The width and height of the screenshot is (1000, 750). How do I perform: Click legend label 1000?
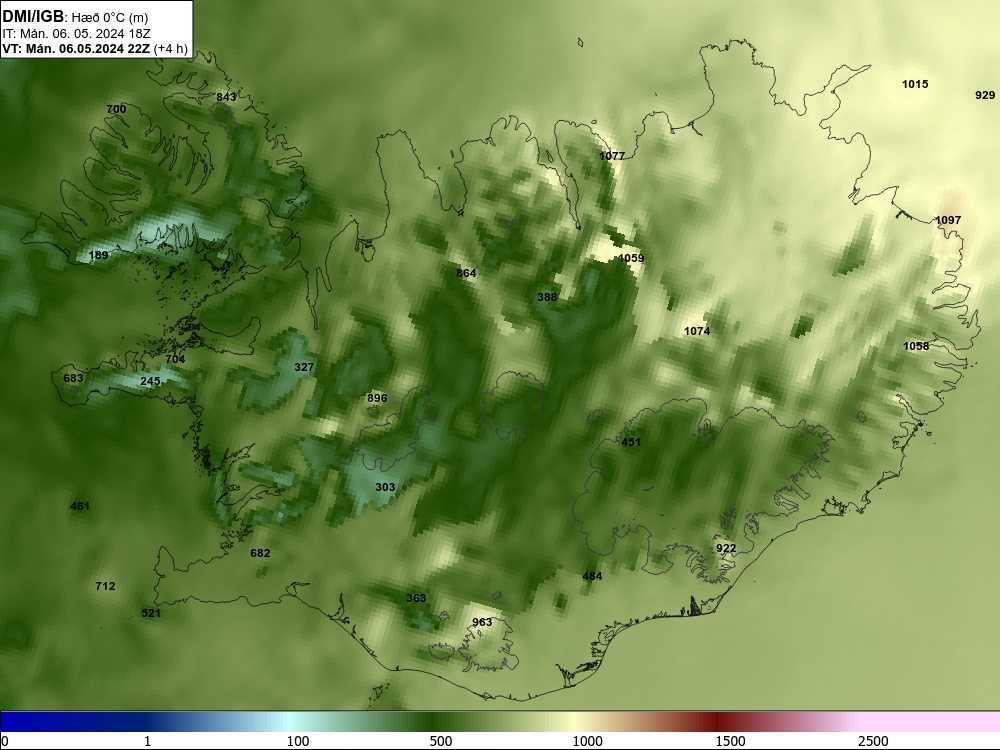587,741
